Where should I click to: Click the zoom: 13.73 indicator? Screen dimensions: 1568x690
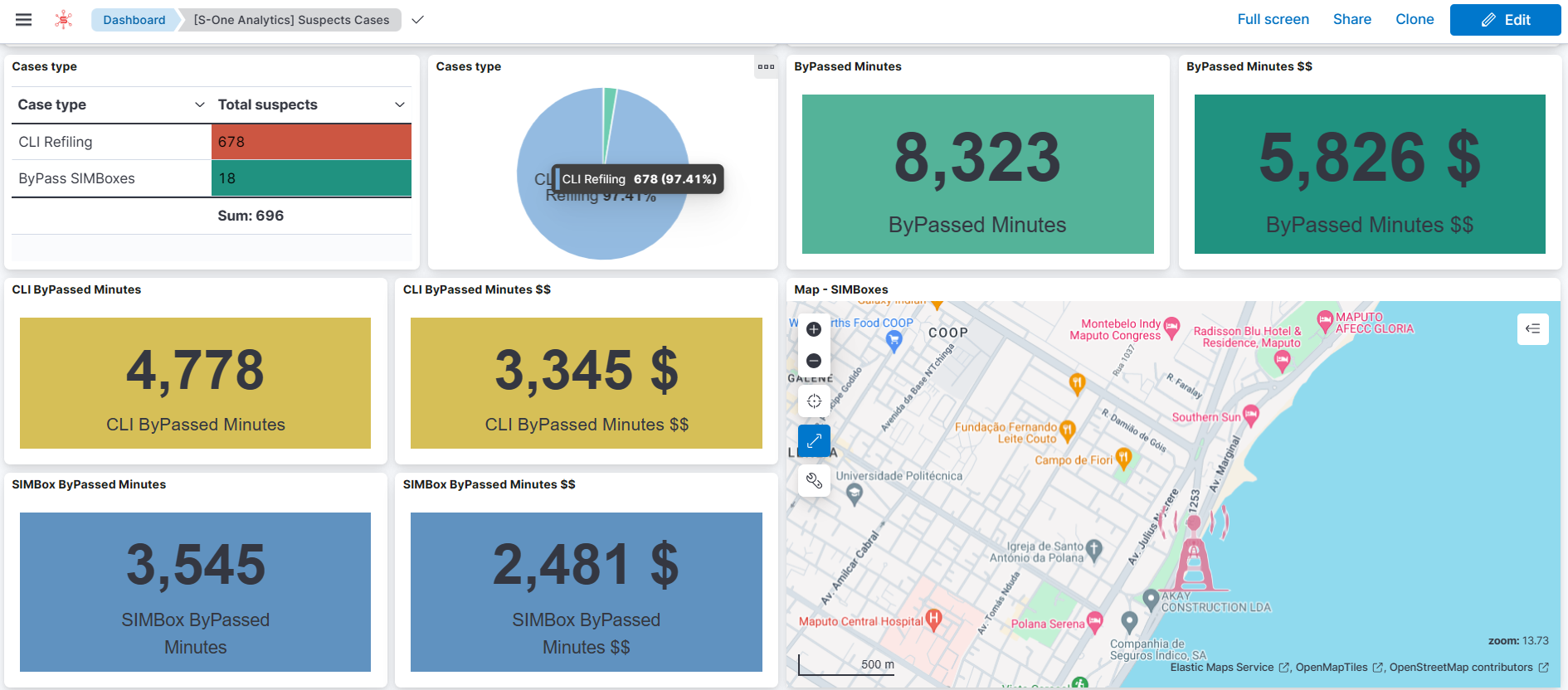(1518, 641)
